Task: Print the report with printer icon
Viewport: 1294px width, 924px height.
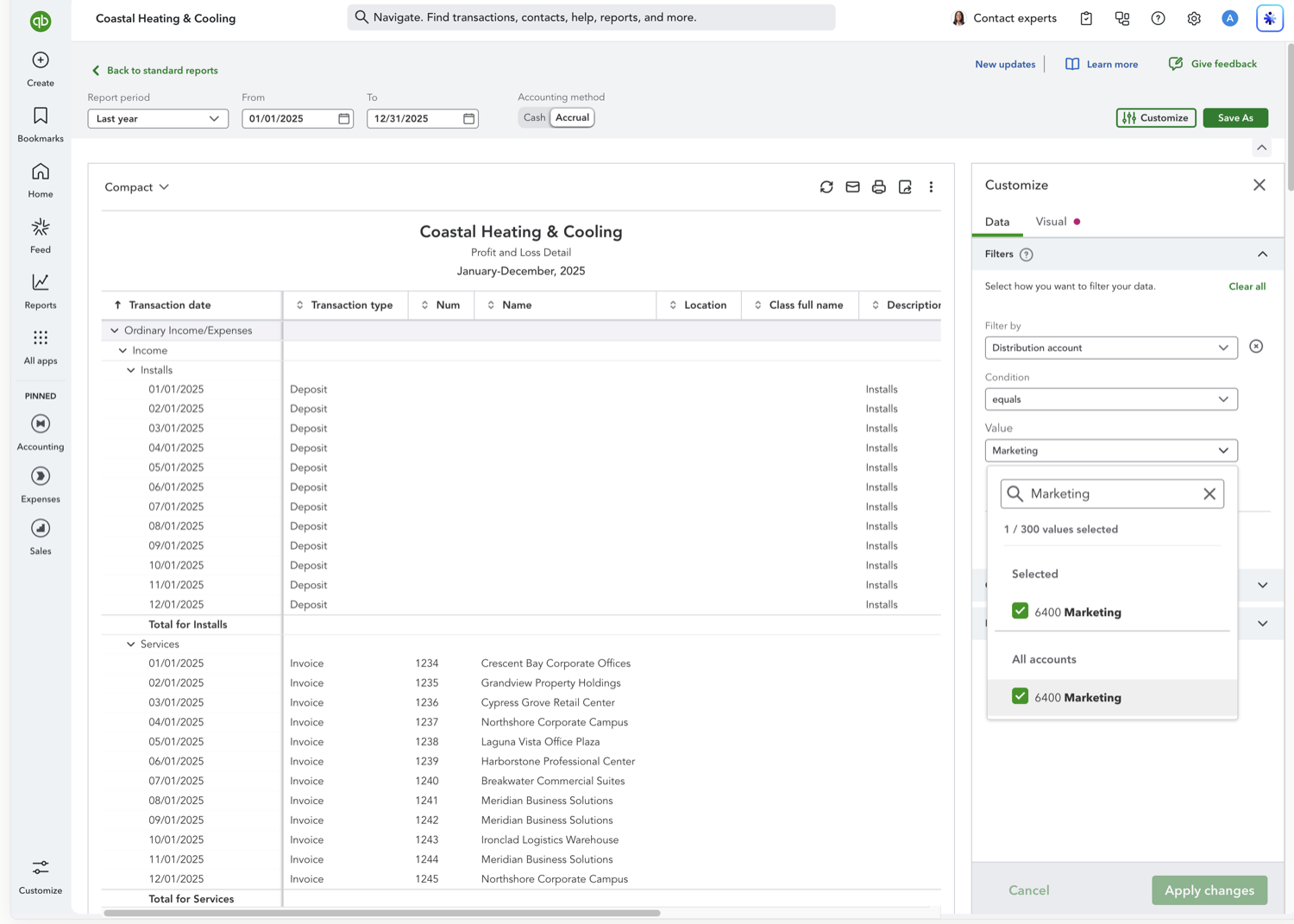Action: [x=878, y=187]
